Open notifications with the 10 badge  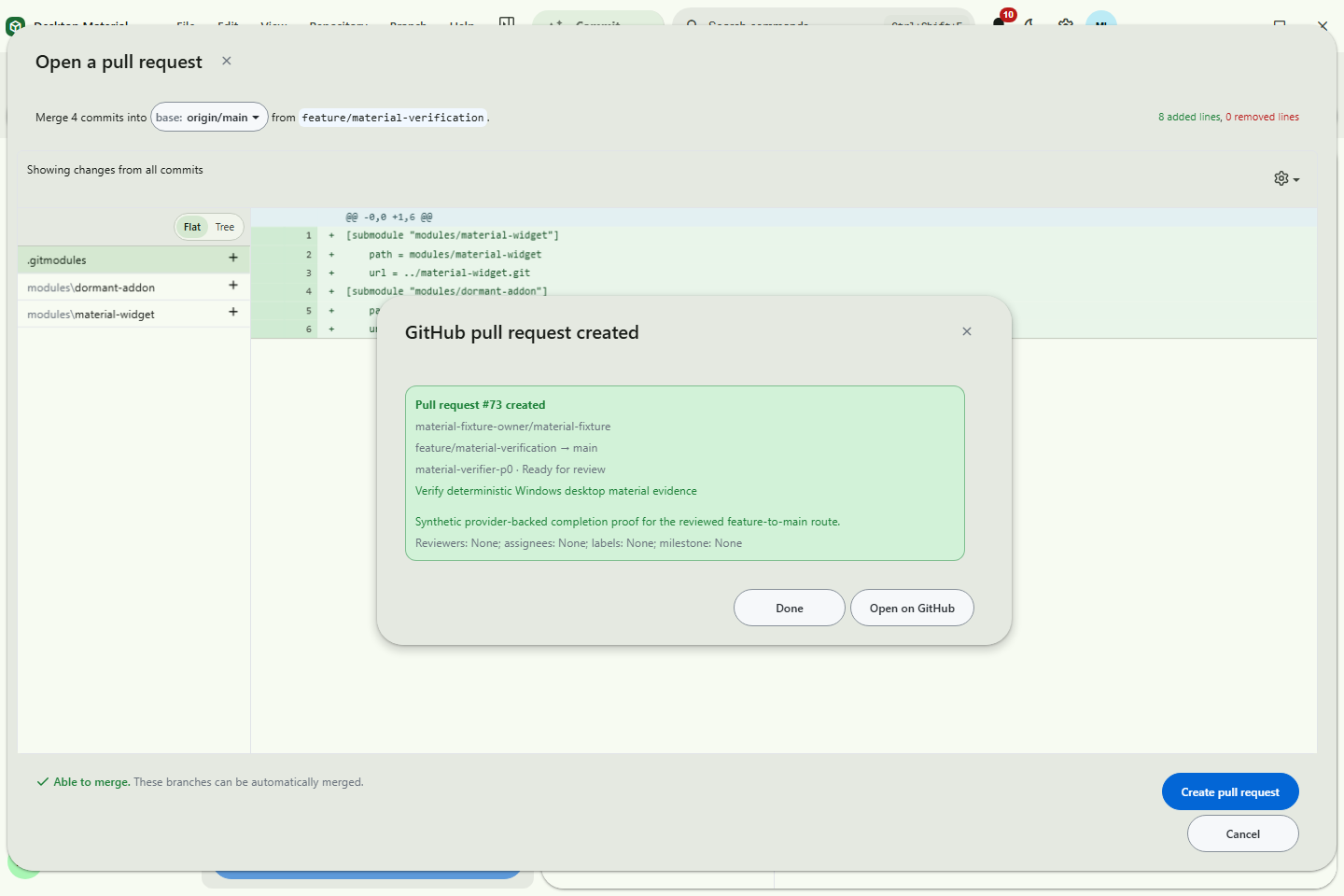click(x=1001, y=21)
